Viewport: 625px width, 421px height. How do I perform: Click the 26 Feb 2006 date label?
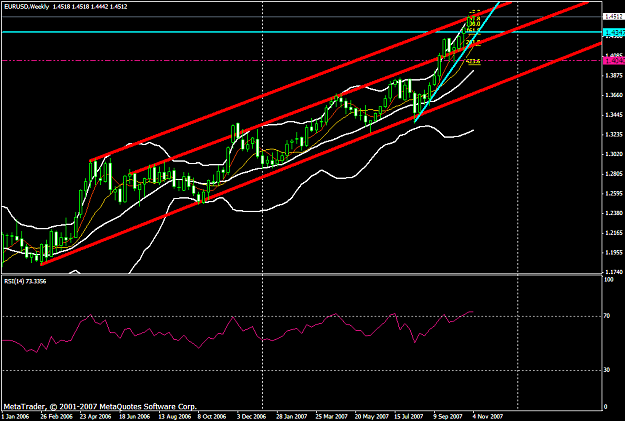point(56,417)
